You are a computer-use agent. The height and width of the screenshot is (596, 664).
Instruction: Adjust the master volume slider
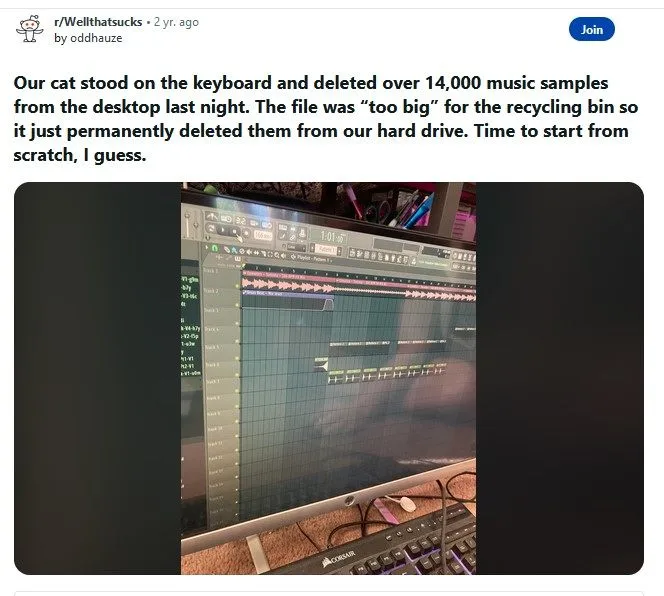(x=187, y=225)
